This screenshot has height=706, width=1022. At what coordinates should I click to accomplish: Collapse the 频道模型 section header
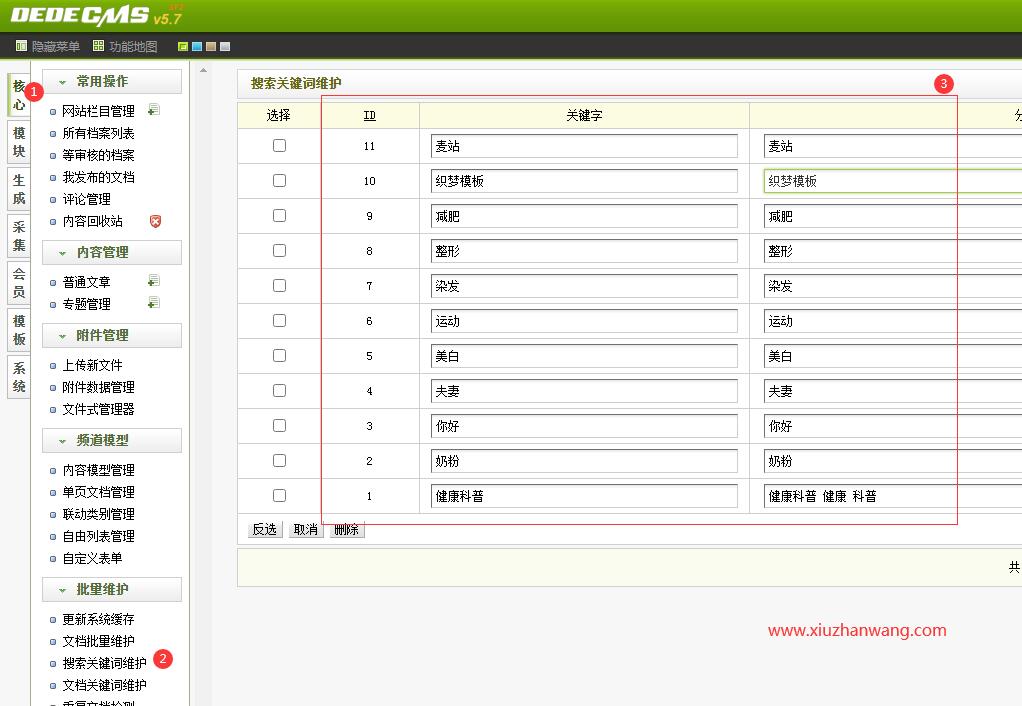pyautogui.click(x=112, y=440)
